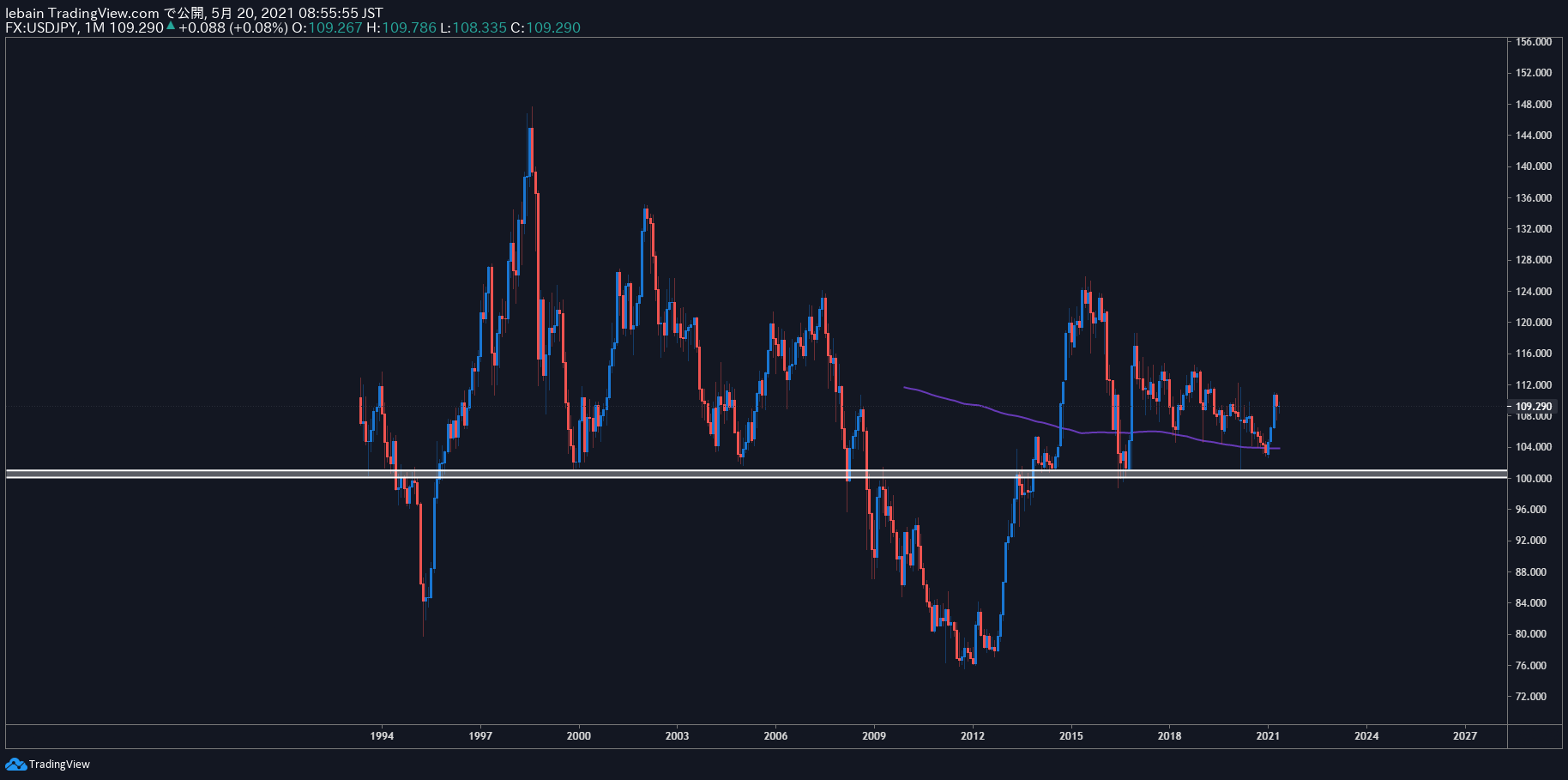Click the 120.000 price axis label
This screenshot has height=780, width=1568.
click(x=1534, y=322)
